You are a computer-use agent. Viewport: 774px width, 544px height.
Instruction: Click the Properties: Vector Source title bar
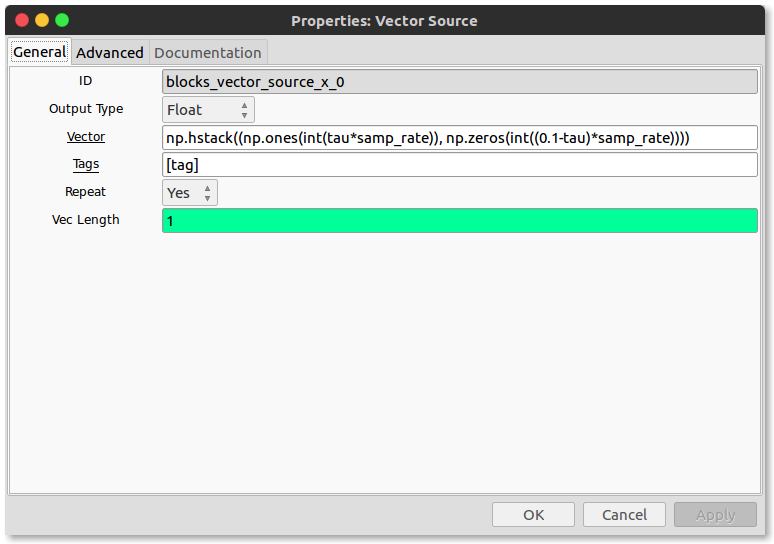click(384, 21)
